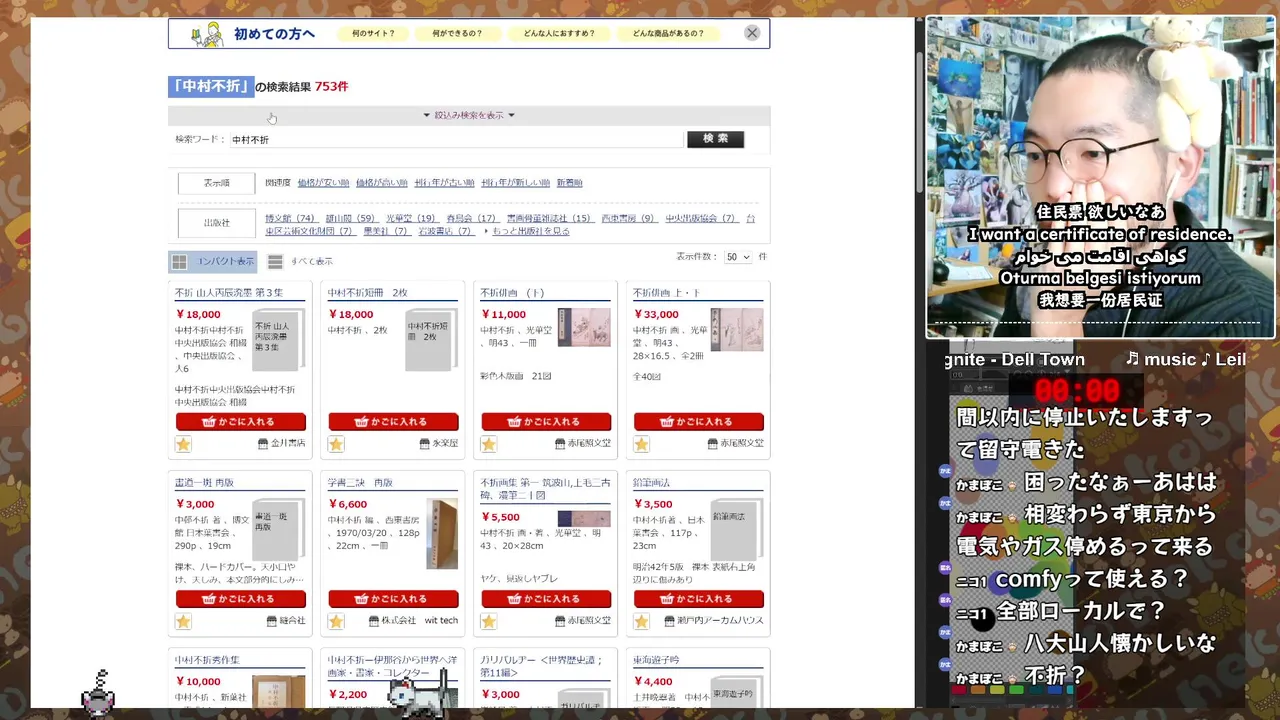Open the 株式会社 wit tech store link
This screenshot has height=720, width=1280.
point(413,621)
